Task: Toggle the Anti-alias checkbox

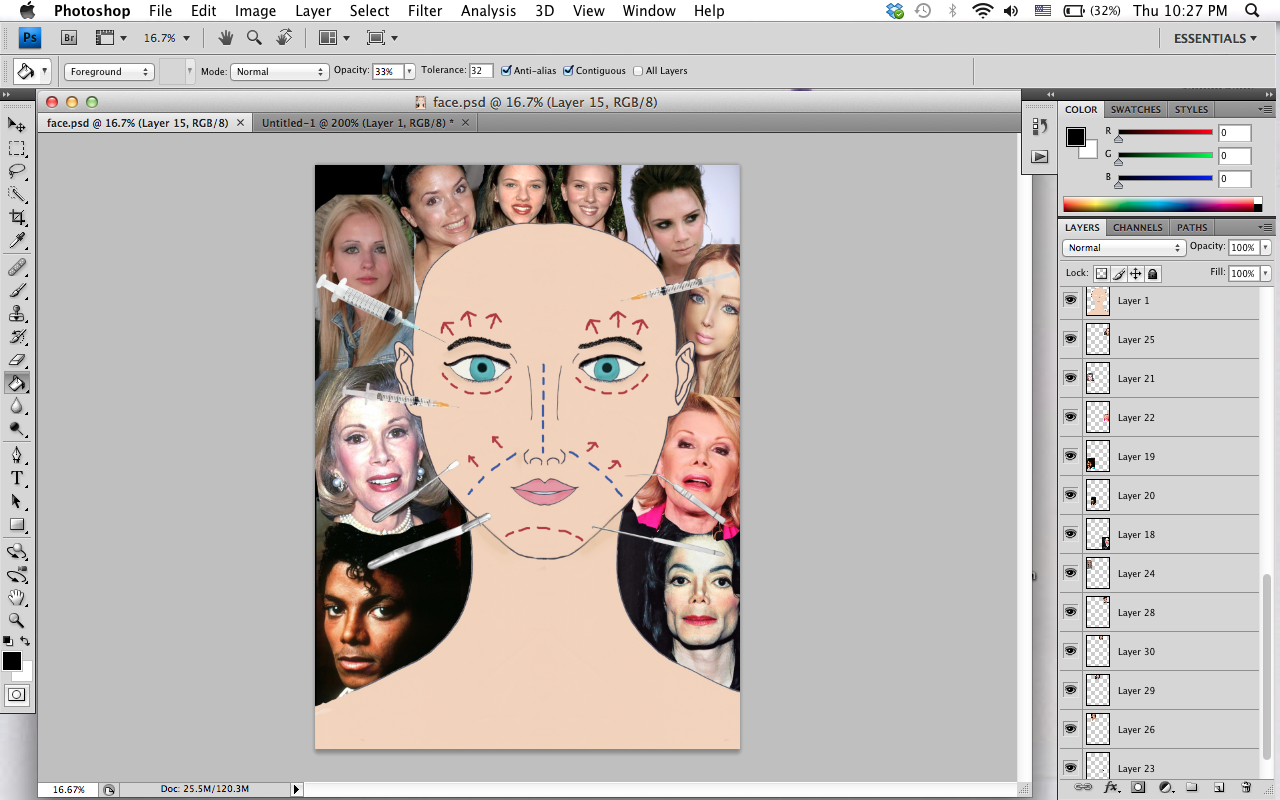Action: tap(507, 71)
